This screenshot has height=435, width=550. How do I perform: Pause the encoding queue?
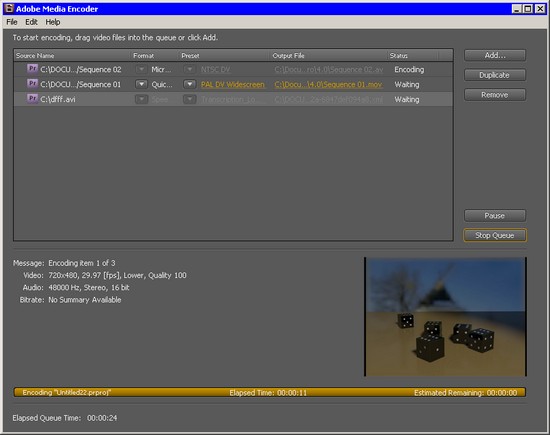495,215
